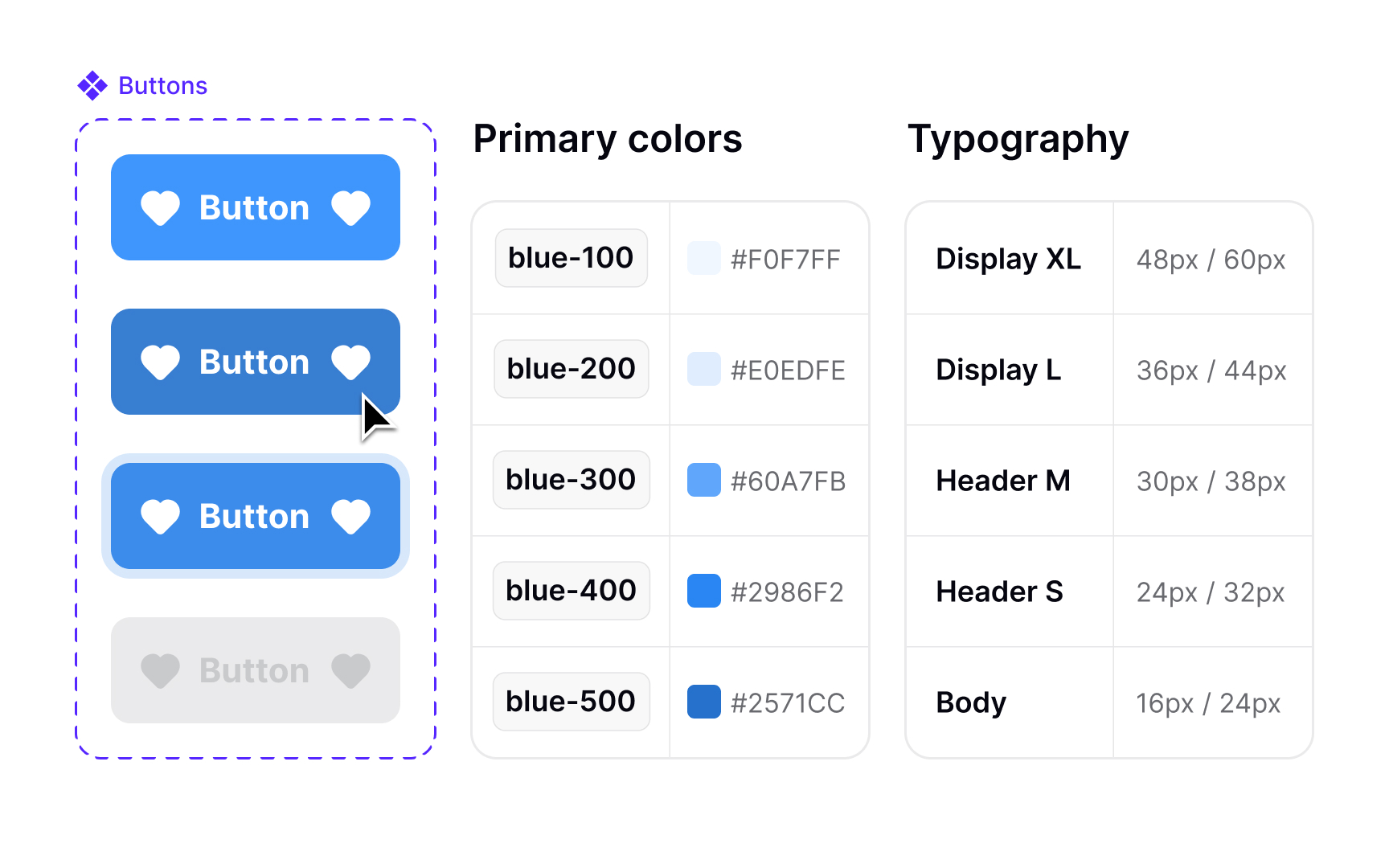This screenshot has width=1389, height=868.
Task: Click the hover-state Button labeled Button
Action: (x=255, y=362)
